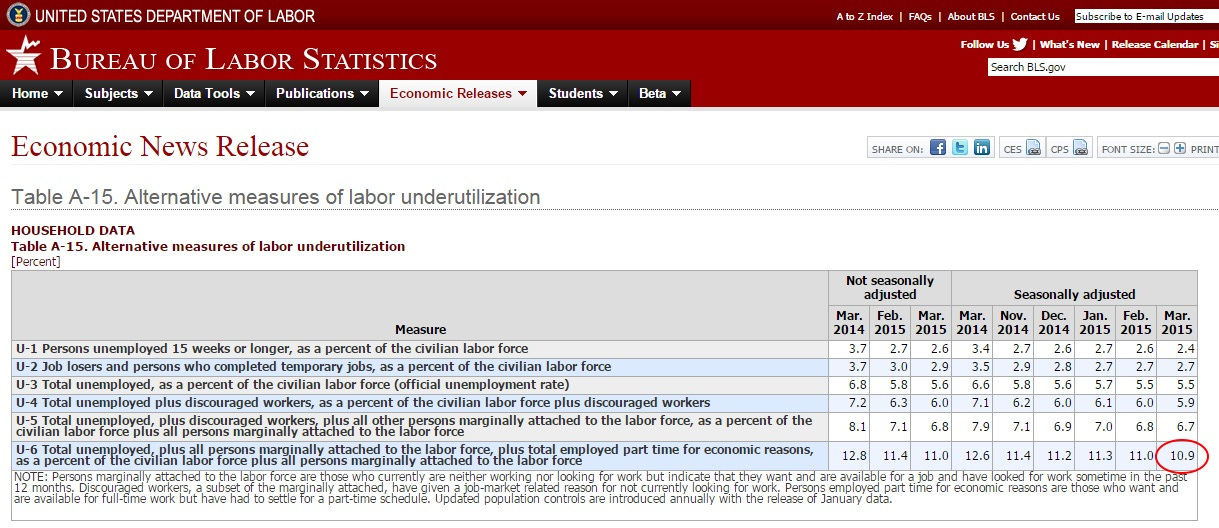Click the 2.4 value in the U-1 row
The width and height of the screenshot is (1219, 528).
tap(1184, 349)
